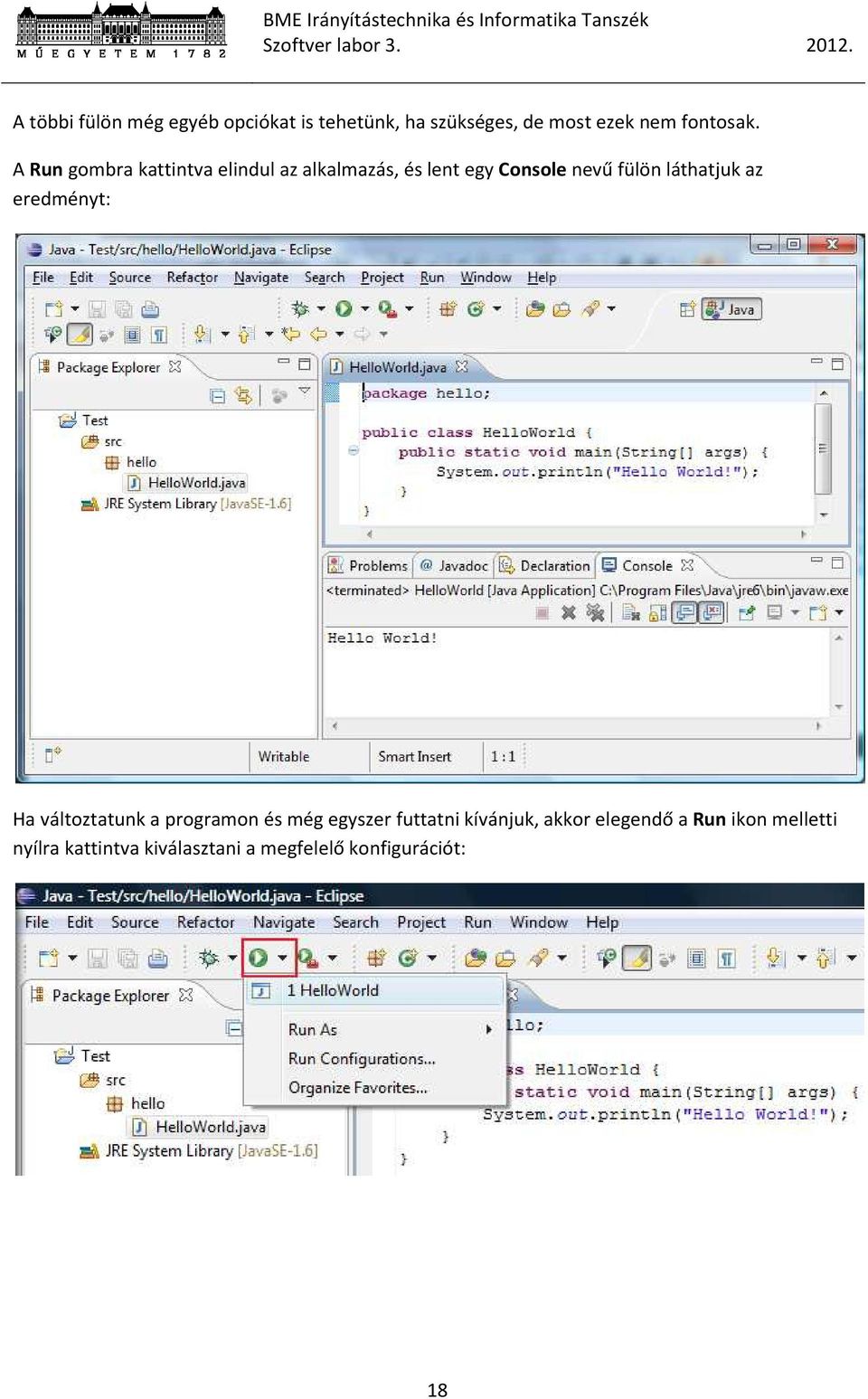868x1399 pixels.
Task: Toggle Show Whitespace Characters in the Console-showing window
Action: coord(159,335)
